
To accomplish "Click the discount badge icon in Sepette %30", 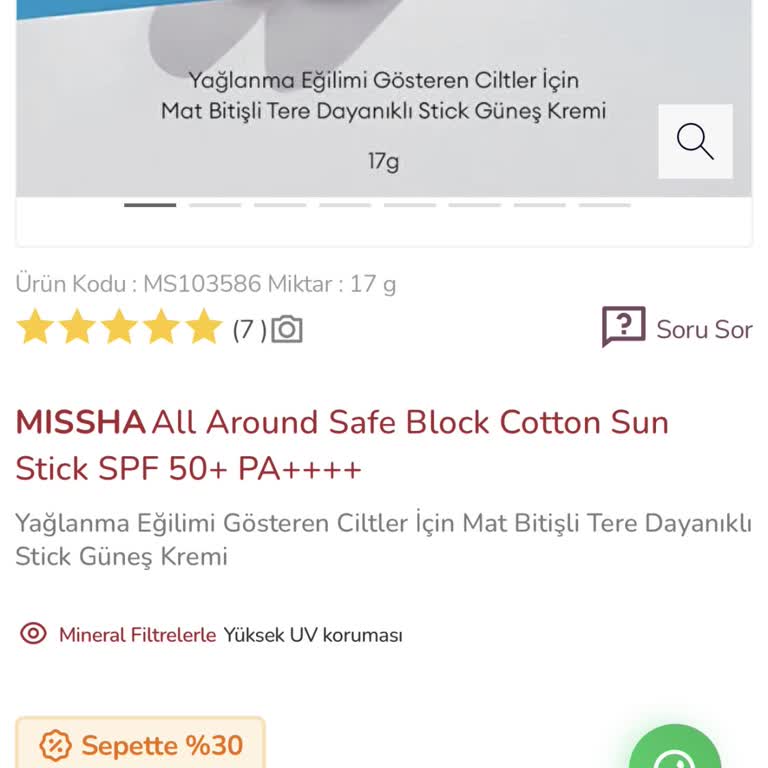I will click(x=55, y=745).
